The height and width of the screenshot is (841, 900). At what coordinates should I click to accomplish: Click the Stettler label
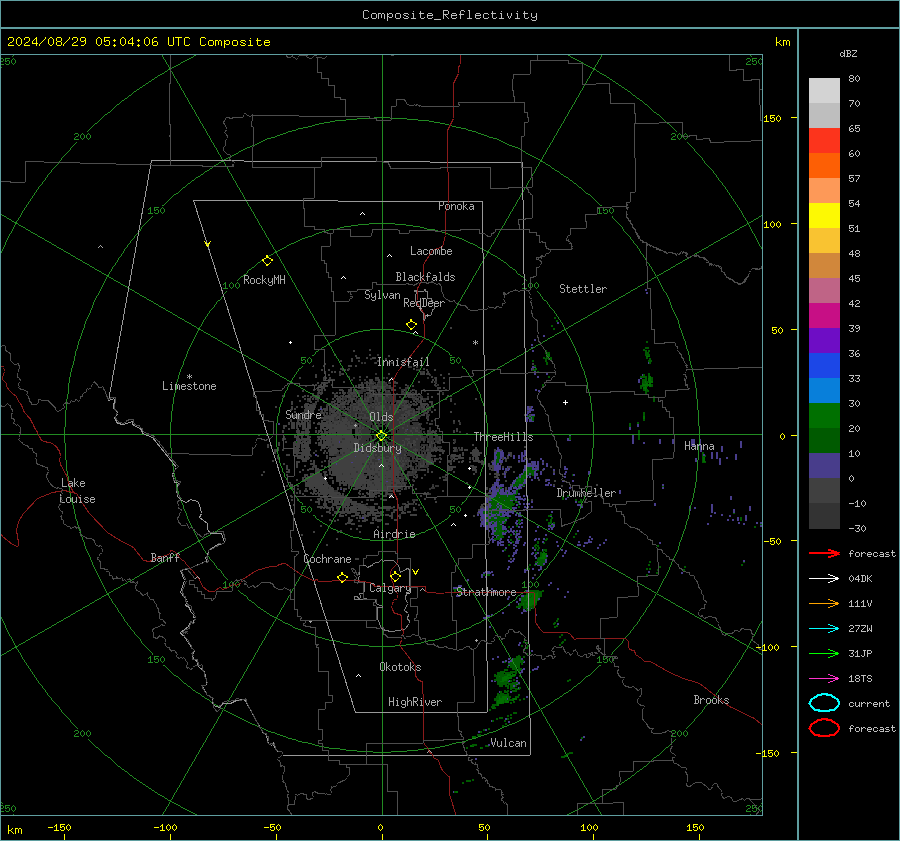point(583,289)
